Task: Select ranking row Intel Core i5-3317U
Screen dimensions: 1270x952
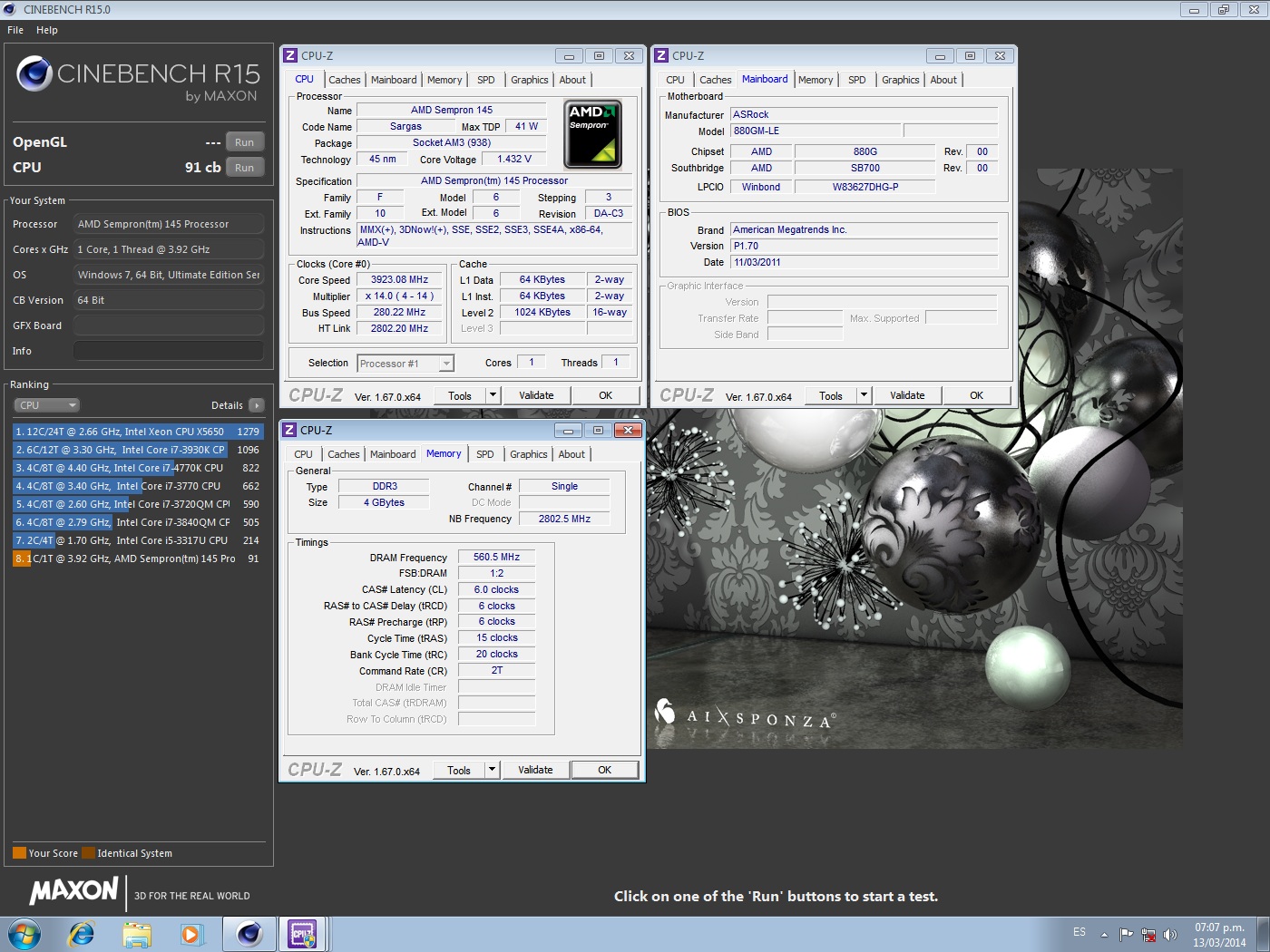Action: tap(138, 540)
